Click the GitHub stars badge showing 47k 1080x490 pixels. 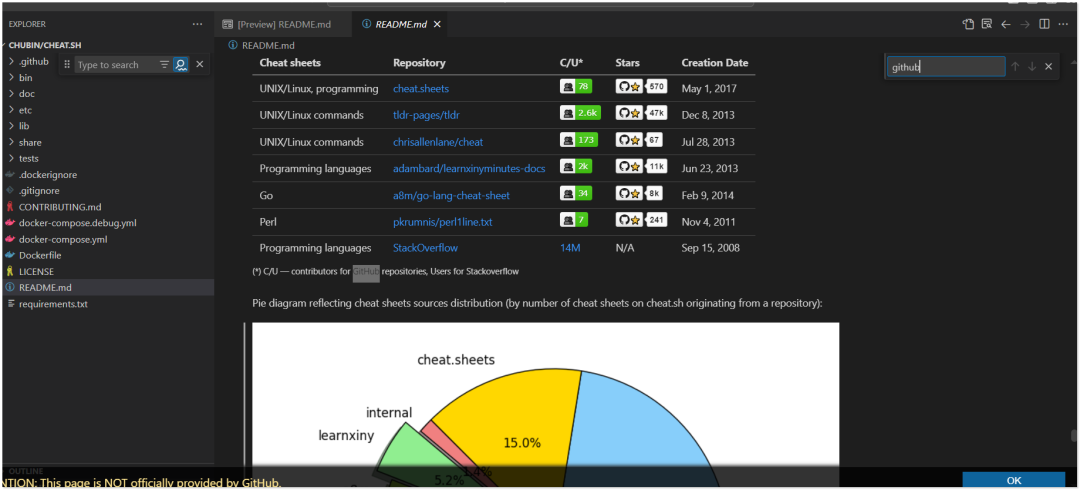coord(641,113)
